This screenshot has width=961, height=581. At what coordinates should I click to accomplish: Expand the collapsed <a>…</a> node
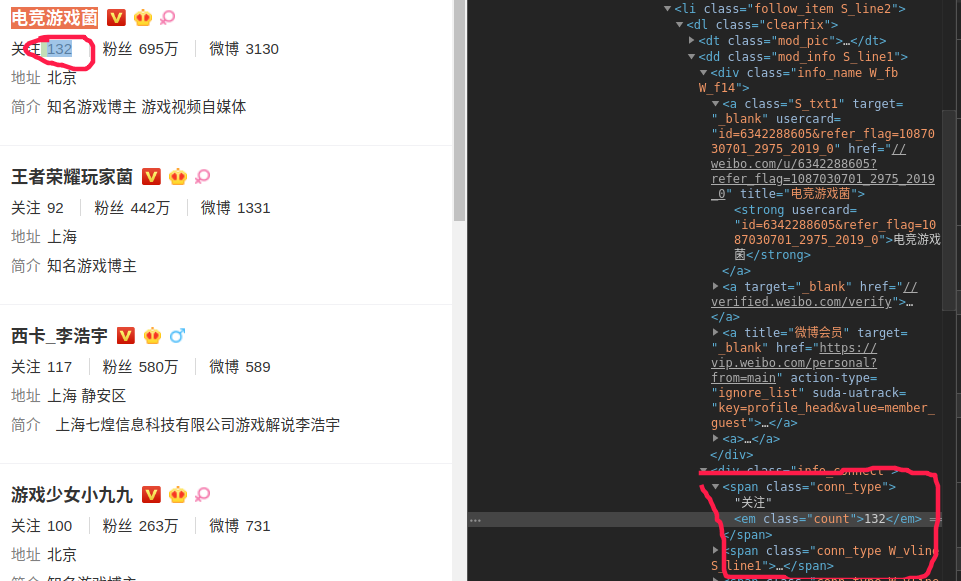715,438
